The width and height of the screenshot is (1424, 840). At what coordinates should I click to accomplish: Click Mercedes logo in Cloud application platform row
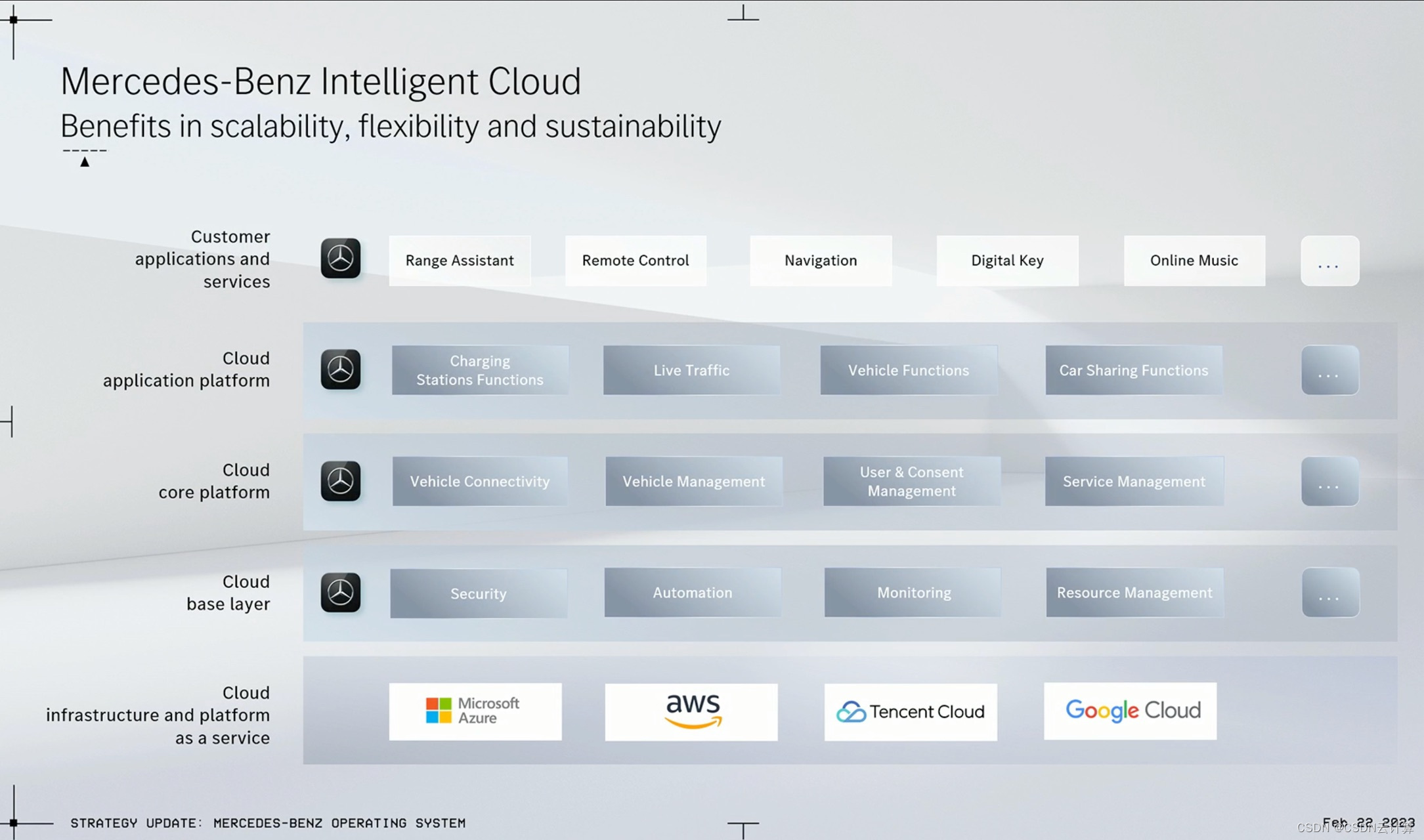340,369
